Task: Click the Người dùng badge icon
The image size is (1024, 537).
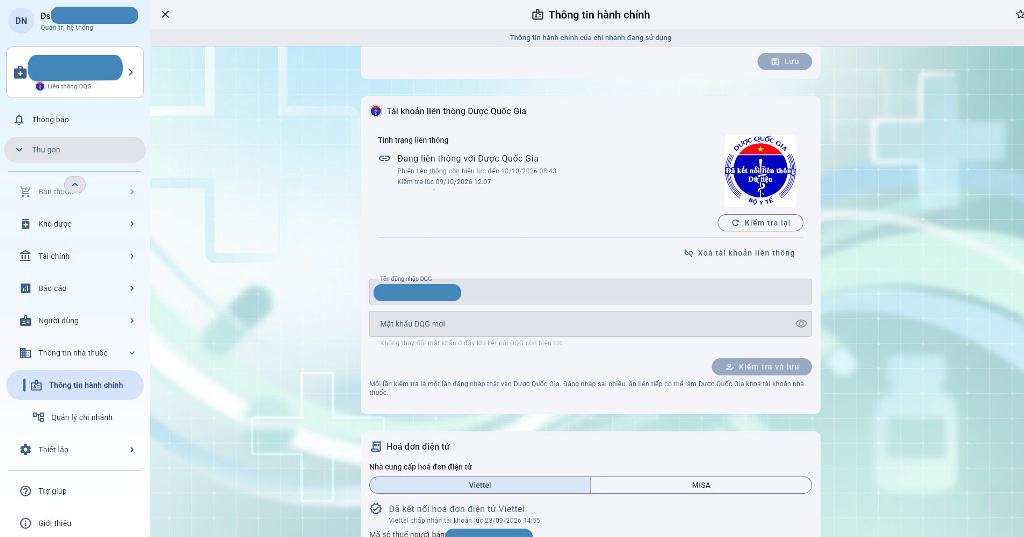Action: [25, 321]
